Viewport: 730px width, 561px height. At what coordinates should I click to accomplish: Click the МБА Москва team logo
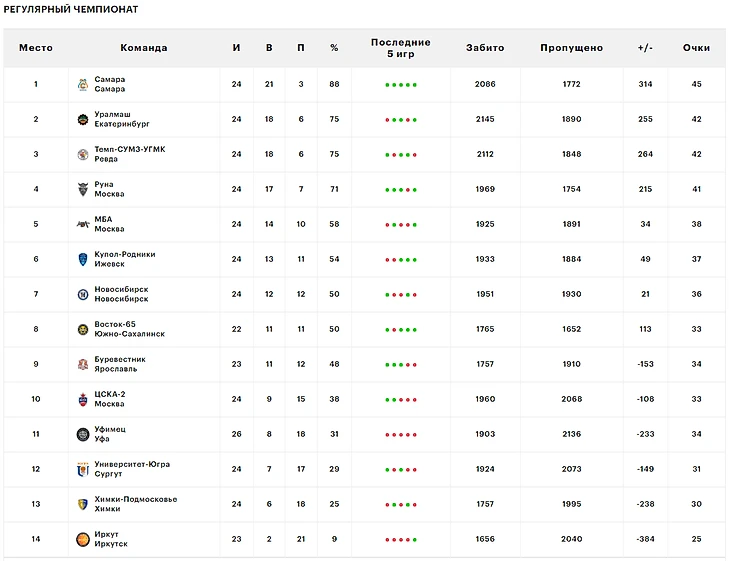[x=83, y=225]
